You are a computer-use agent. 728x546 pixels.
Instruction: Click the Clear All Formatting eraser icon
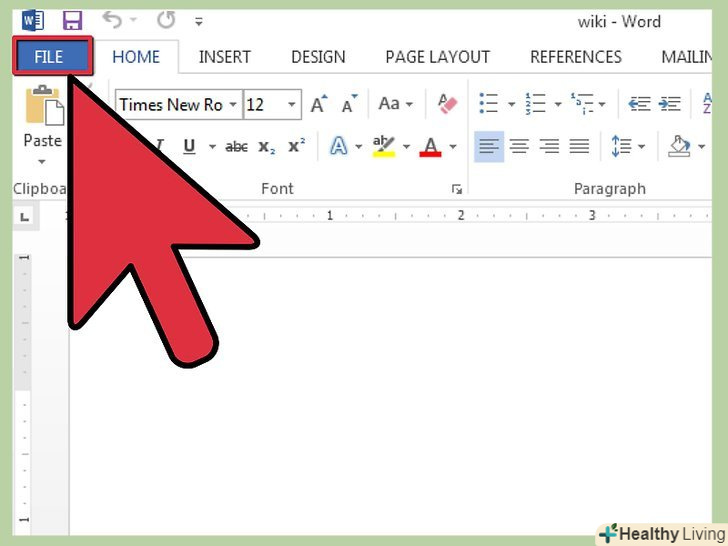(447, 104)
